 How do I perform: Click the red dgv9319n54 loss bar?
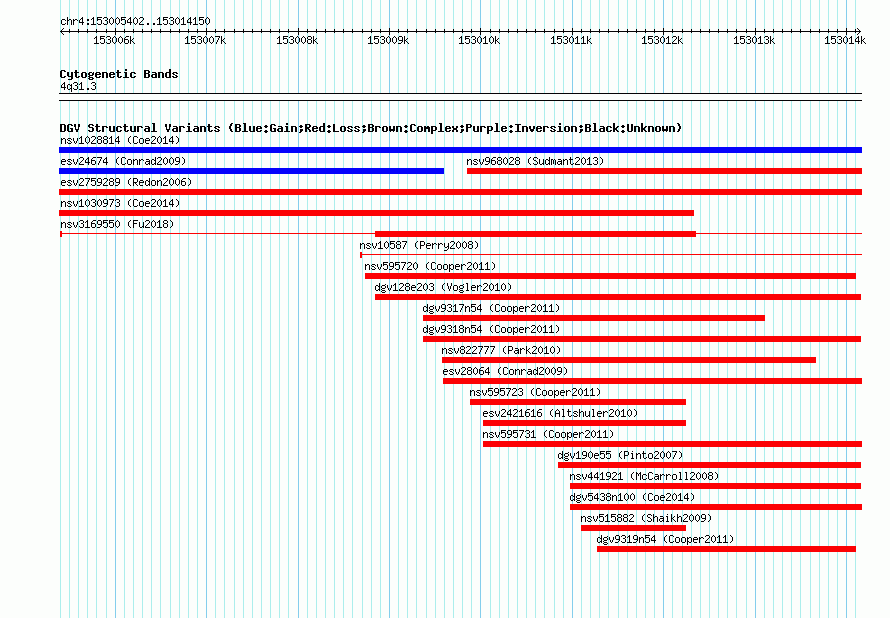pos(727,549)
